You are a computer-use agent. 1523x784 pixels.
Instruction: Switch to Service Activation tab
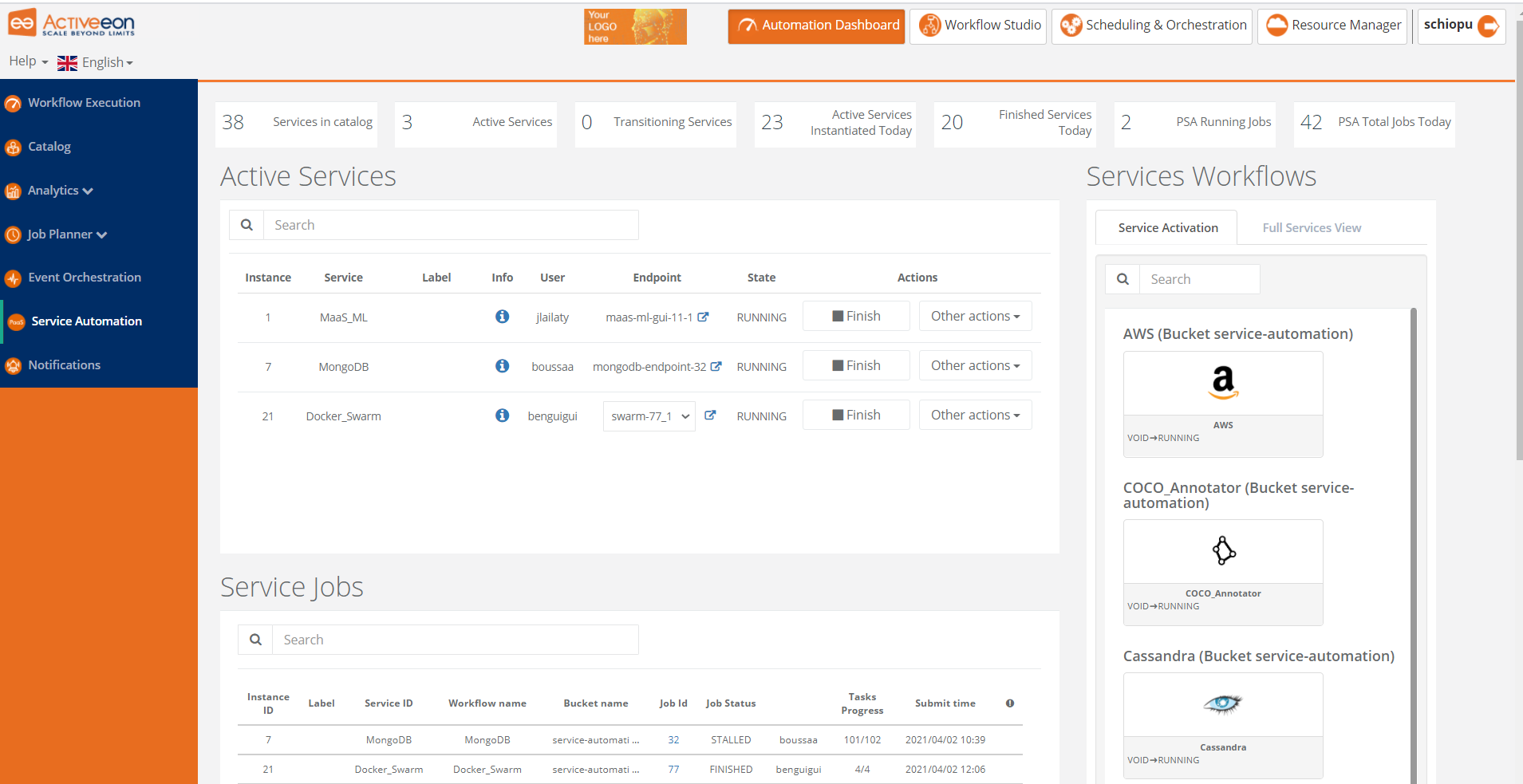(x=1168, y=228)
